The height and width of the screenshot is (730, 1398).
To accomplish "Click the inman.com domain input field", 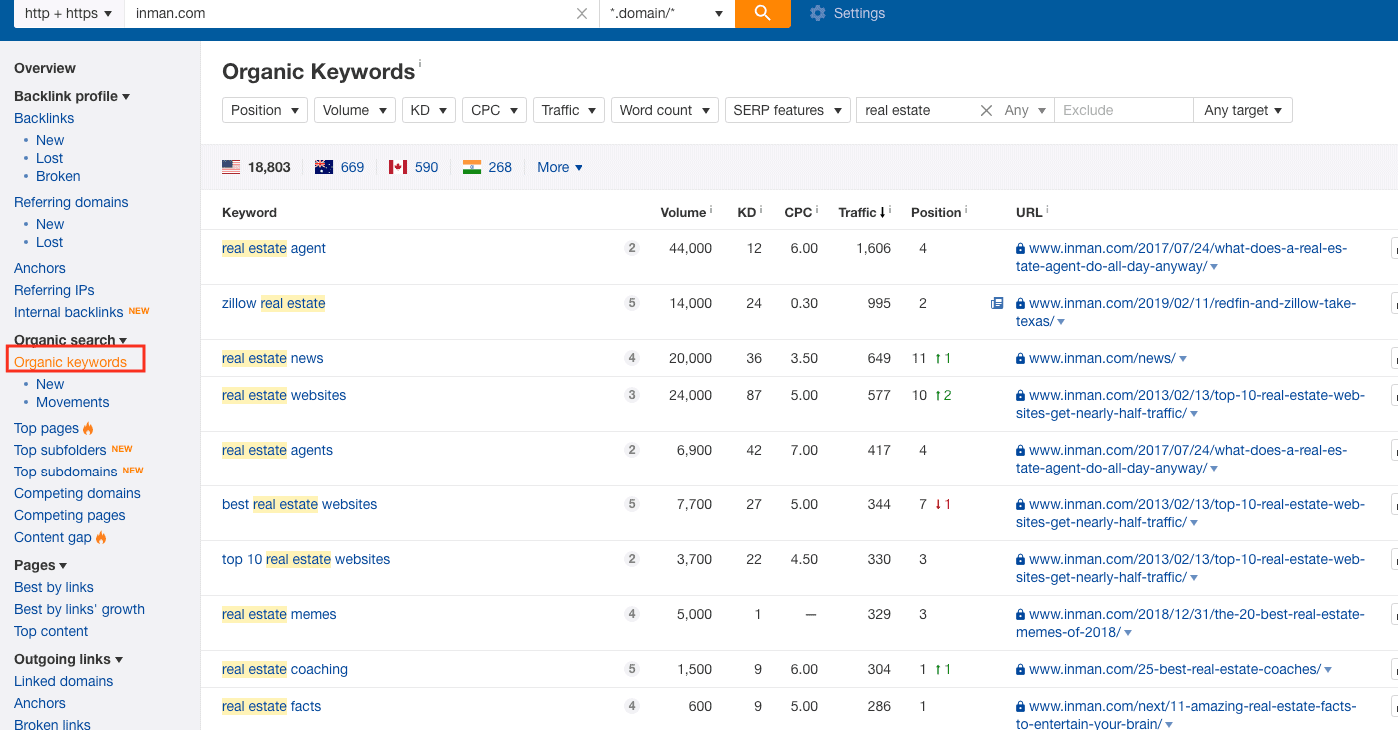I will [350, 14].
